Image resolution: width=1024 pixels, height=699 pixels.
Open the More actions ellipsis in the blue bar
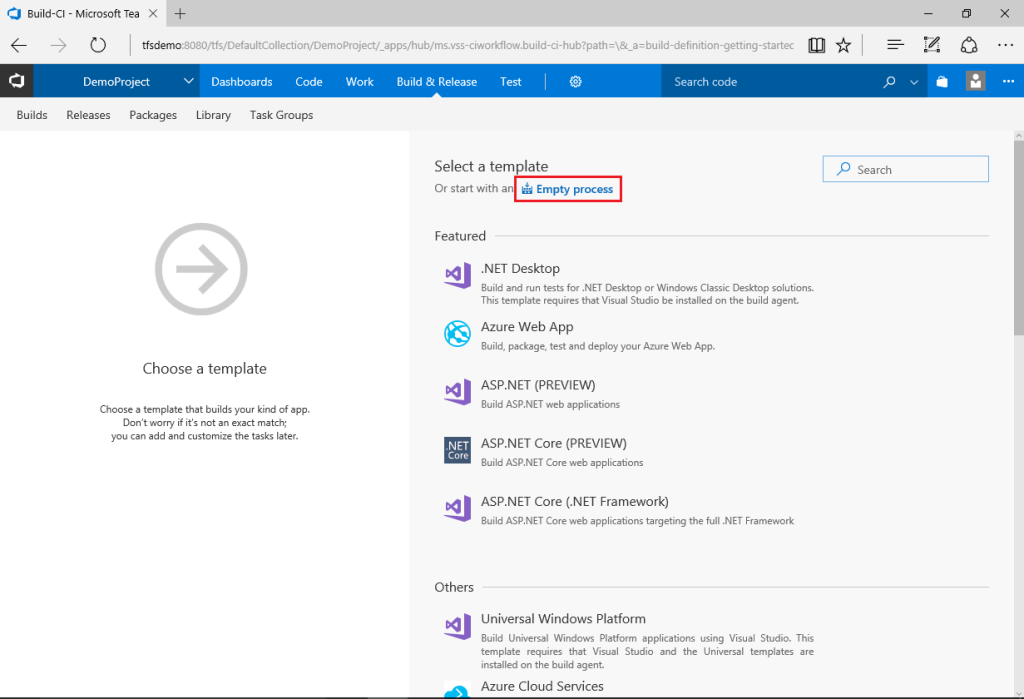coord(1009,81)
